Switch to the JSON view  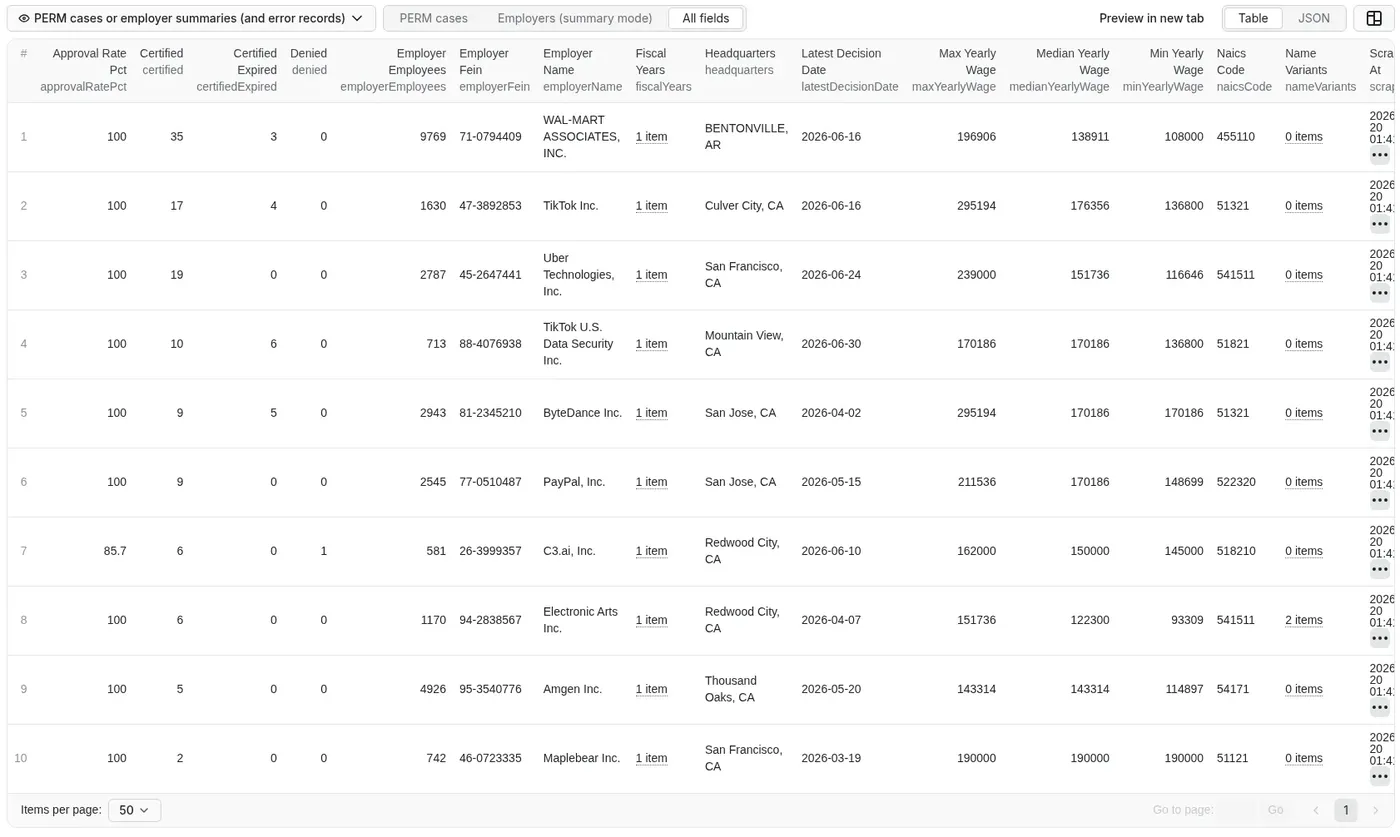point(1314,18)
